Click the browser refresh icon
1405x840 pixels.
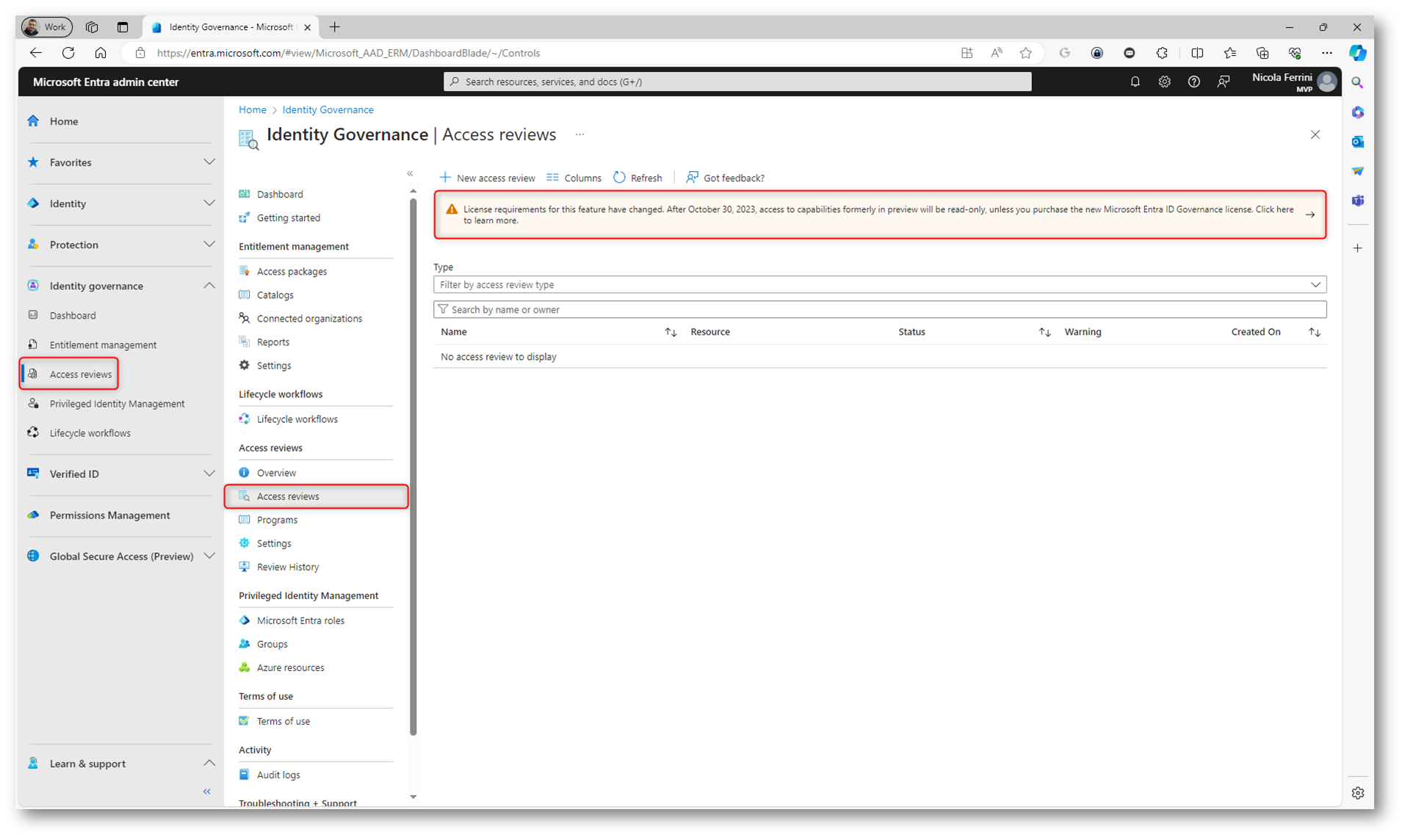click(68, 53)
